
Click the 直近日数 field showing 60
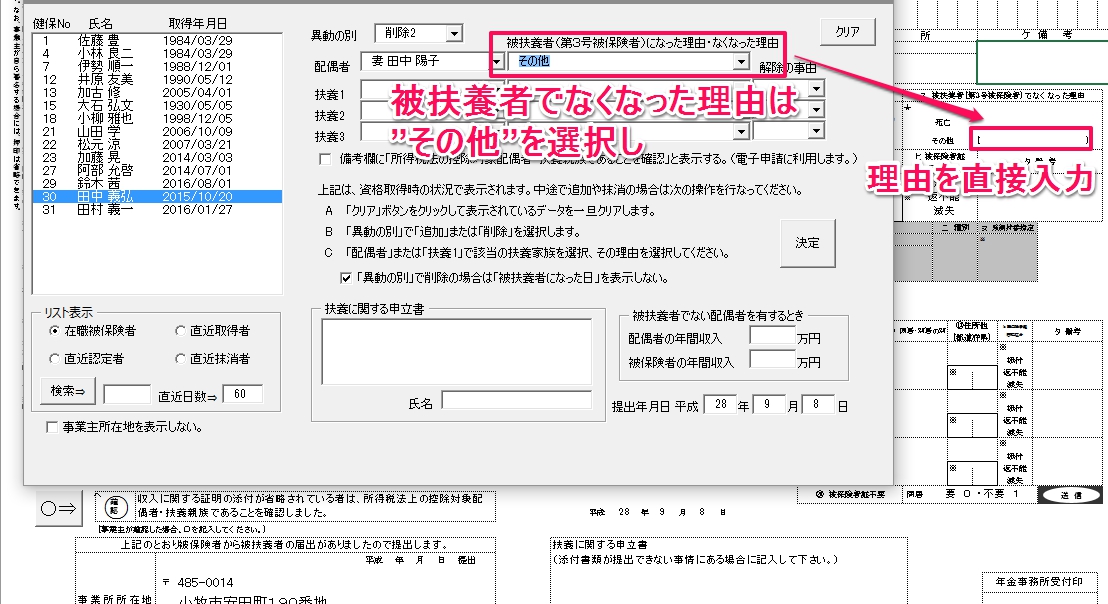[242, 394]
